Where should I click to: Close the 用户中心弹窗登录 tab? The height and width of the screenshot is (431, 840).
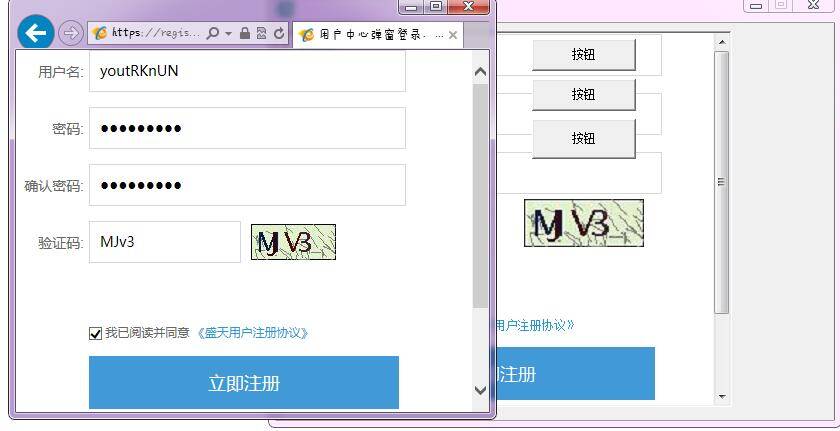pyautogui.click(x=453, y=35)
